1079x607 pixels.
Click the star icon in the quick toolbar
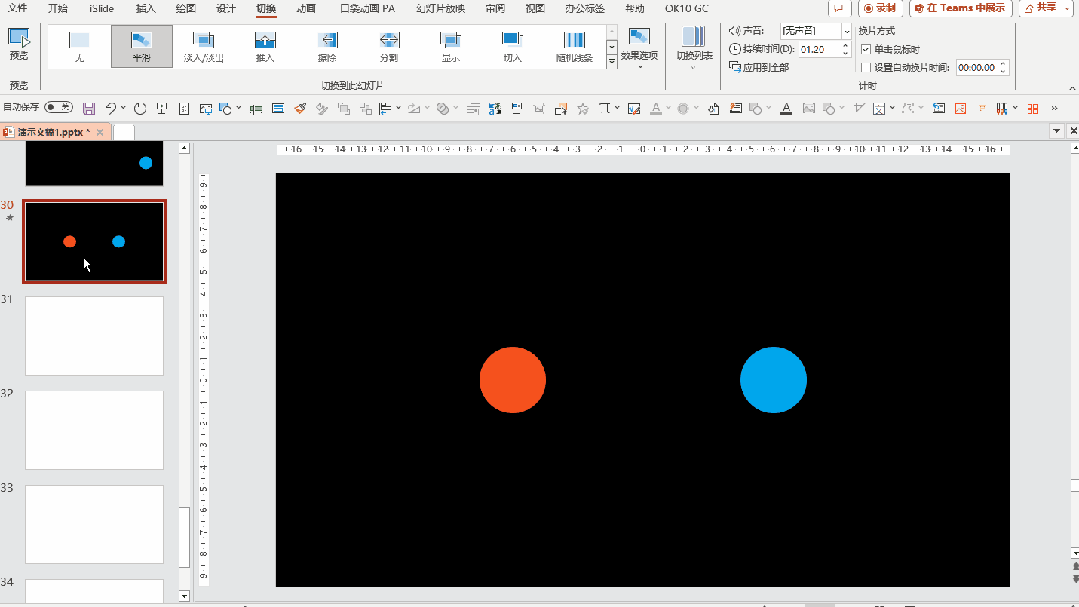(x=583, y=109)
